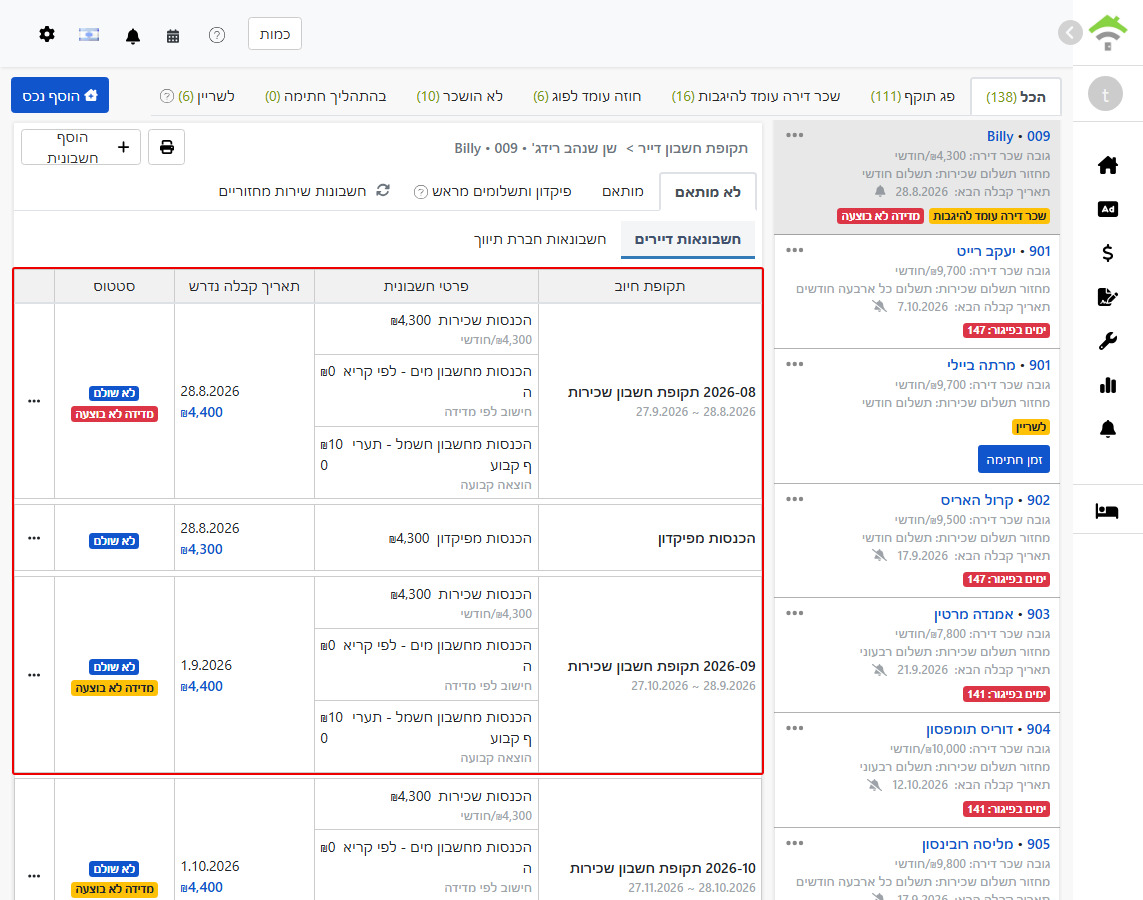
Task: Select שכר דירה עומד להיגבות (16) tab
Action: click(756, 96)
